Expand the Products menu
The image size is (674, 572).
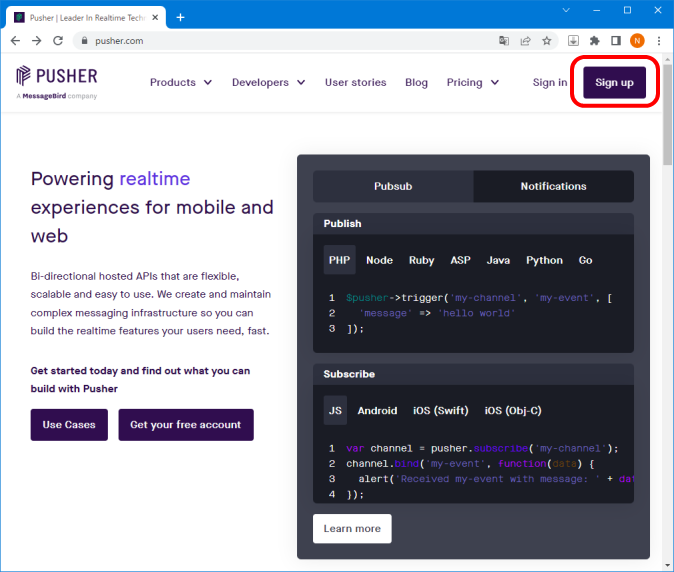[x=181, y=82]
